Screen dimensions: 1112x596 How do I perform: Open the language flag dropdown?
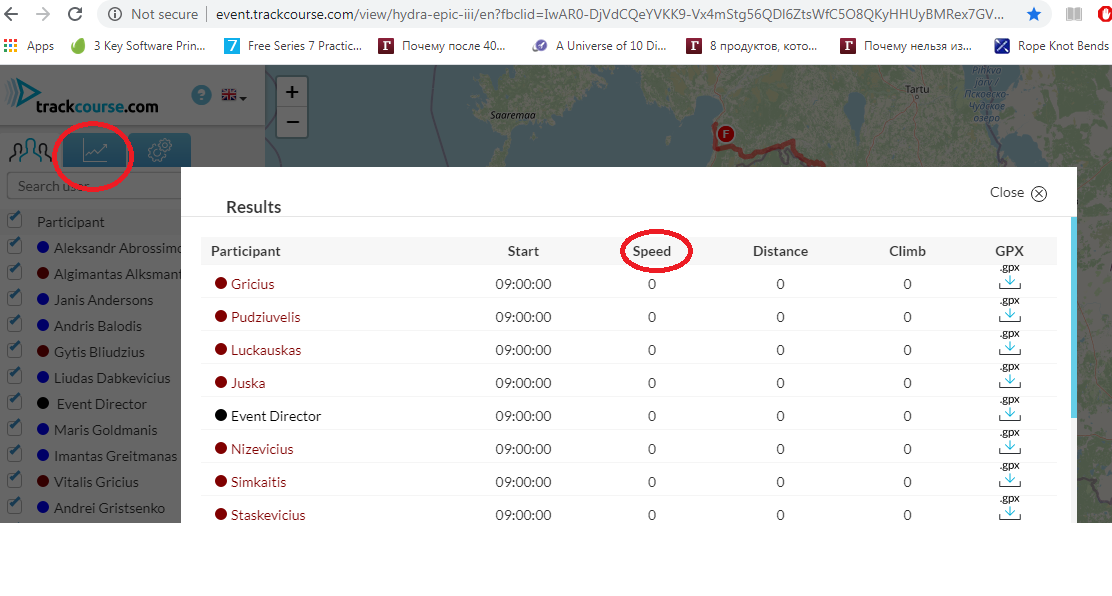[x=233, y=95]
